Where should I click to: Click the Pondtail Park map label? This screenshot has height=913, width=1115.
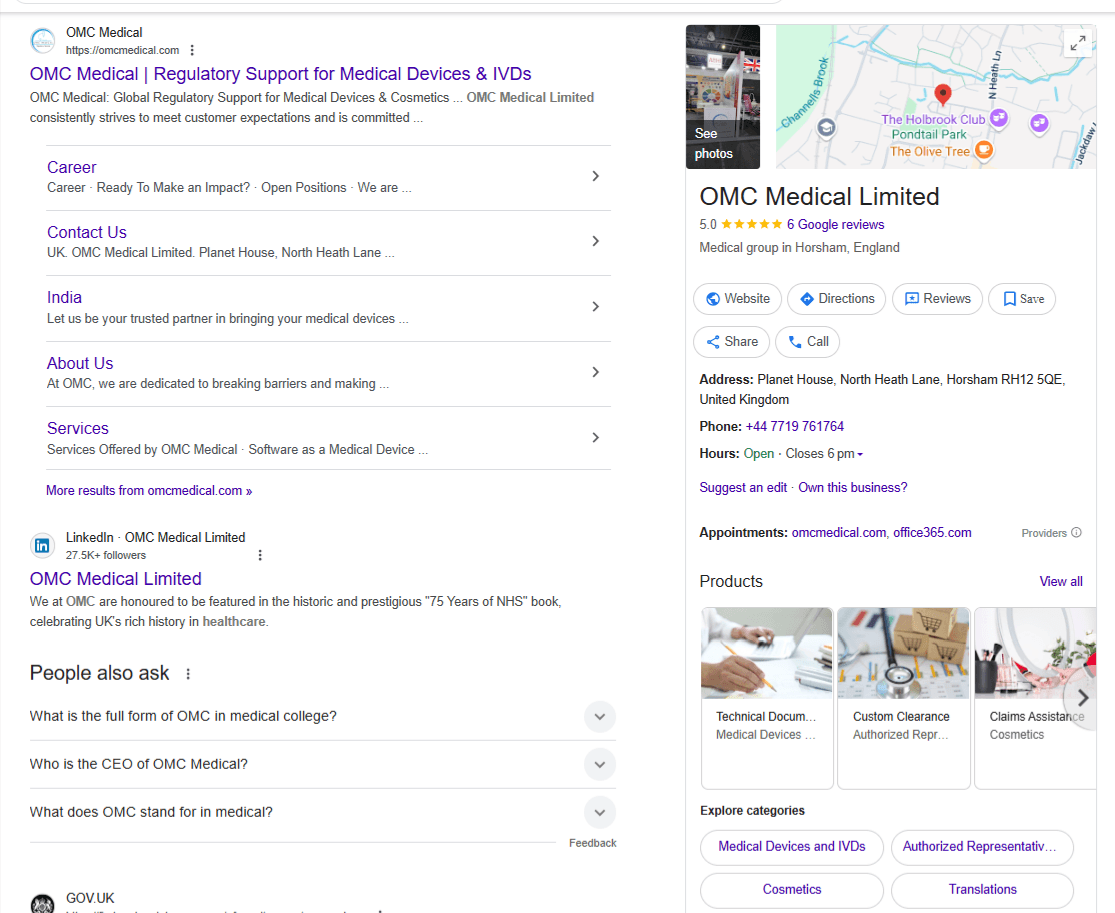pyautogui.click(x=929, y=134)
